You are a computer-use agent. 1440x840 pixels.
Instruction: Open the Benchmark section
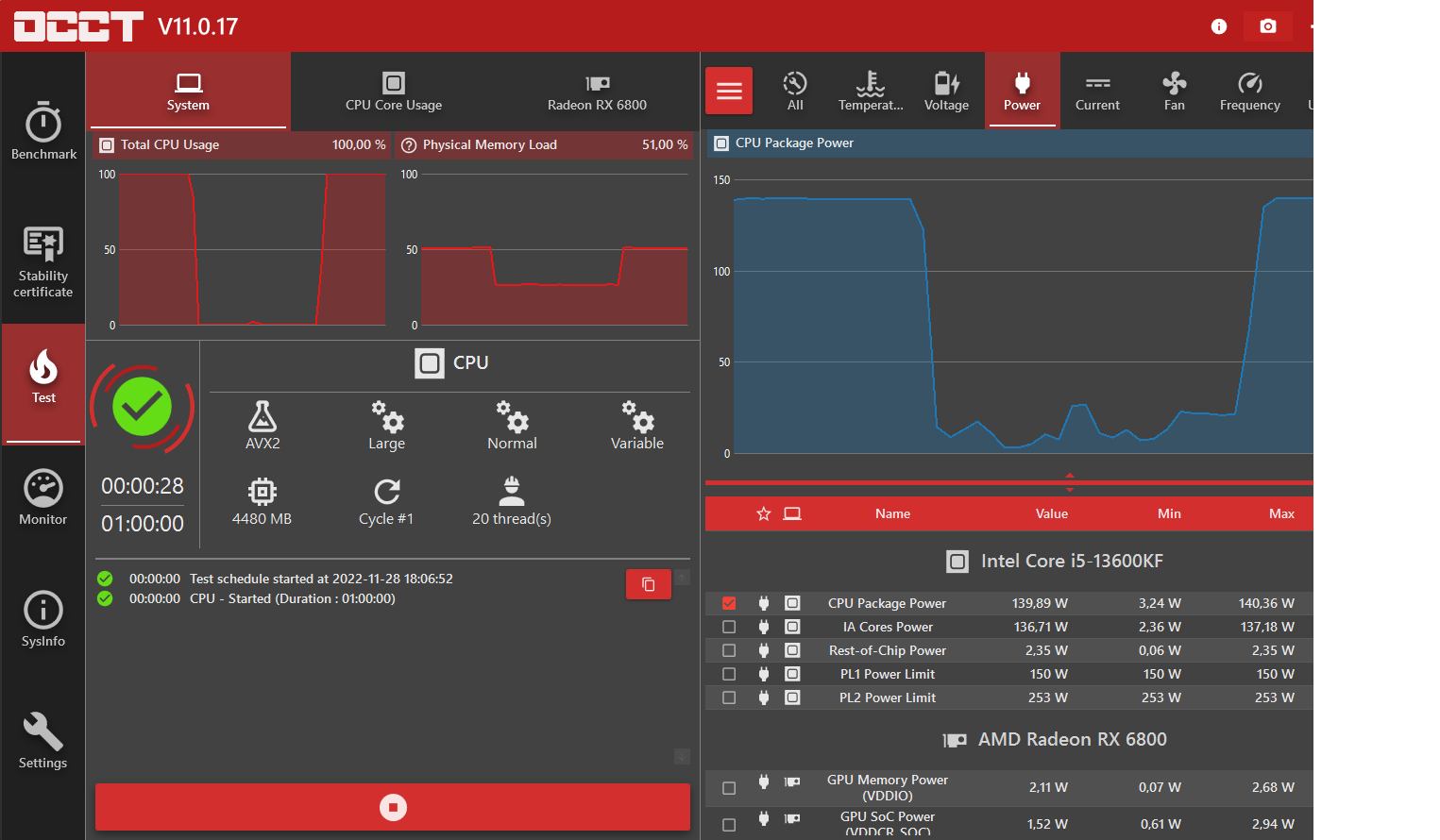click(x=43, y=130)
